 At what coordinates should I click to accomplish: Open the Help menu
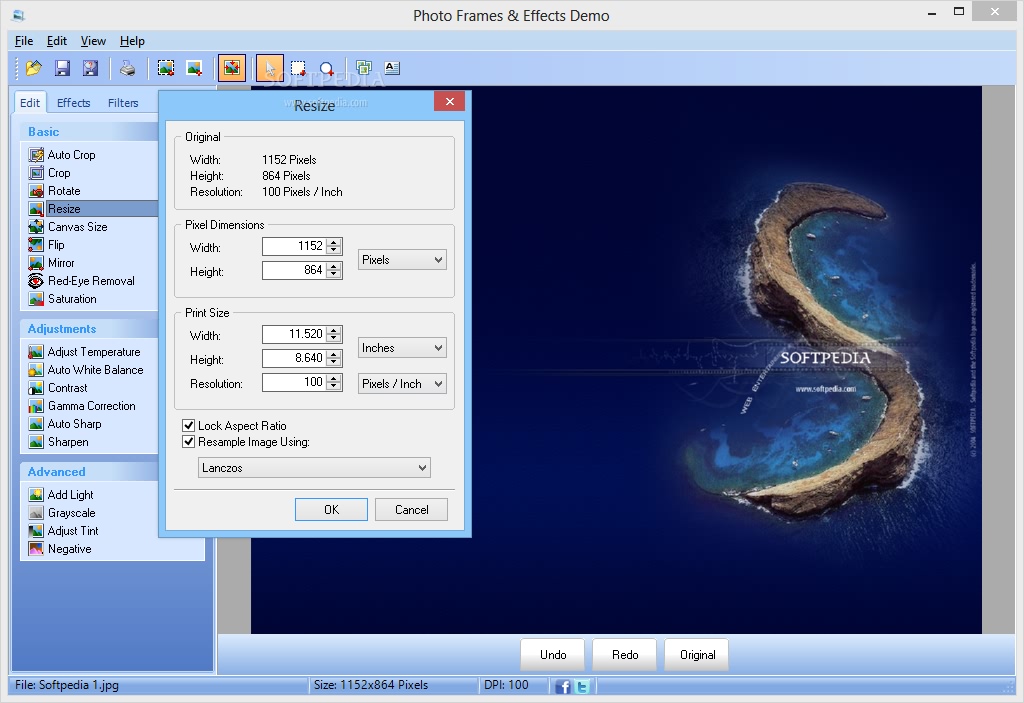click(x=132, y=41)
